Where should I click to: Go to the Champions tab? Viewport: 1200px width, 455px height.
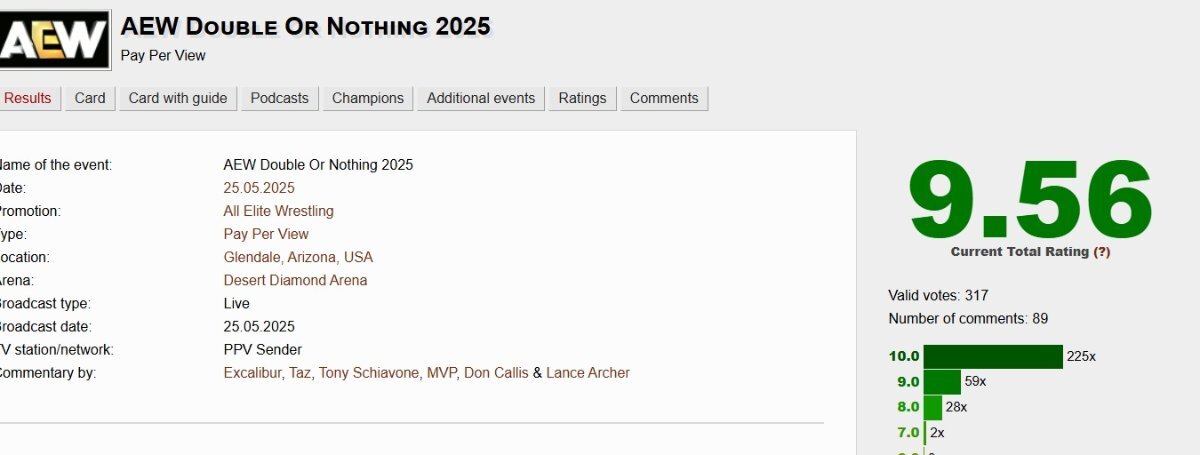click(x=368, y=98)
